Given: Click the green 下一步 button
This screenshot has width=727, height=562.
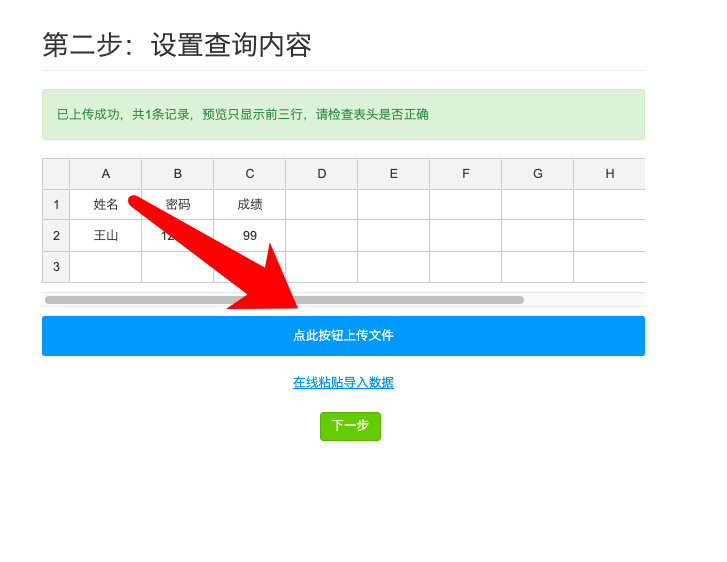Looking at the screenshot, I should click(x=350, y=426).
